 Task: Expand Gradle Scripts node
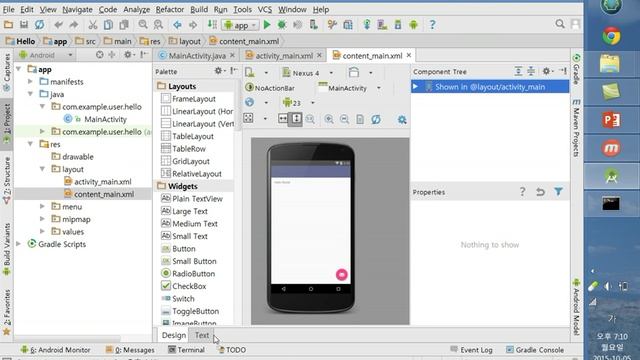18,244
